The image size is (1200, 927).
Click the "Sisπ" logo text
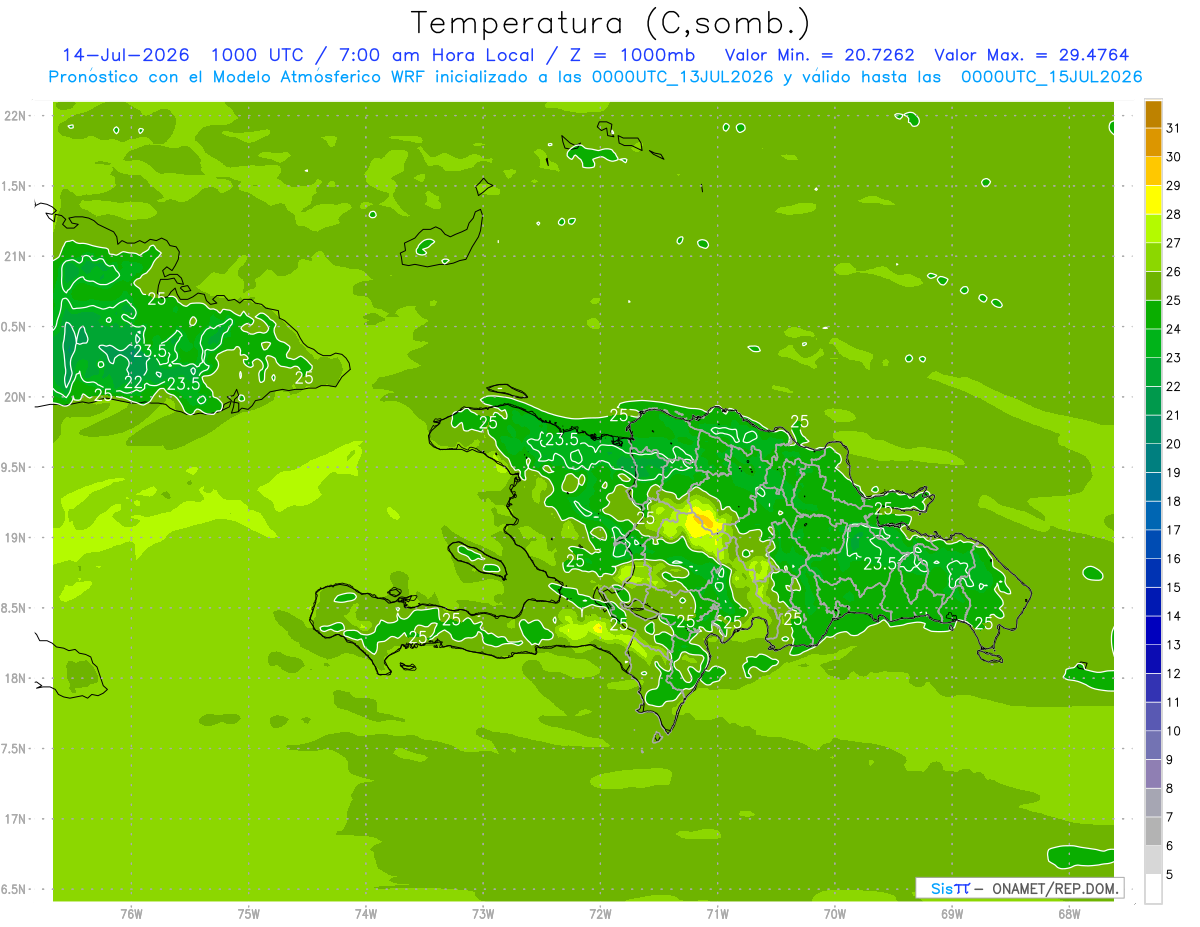950,888
